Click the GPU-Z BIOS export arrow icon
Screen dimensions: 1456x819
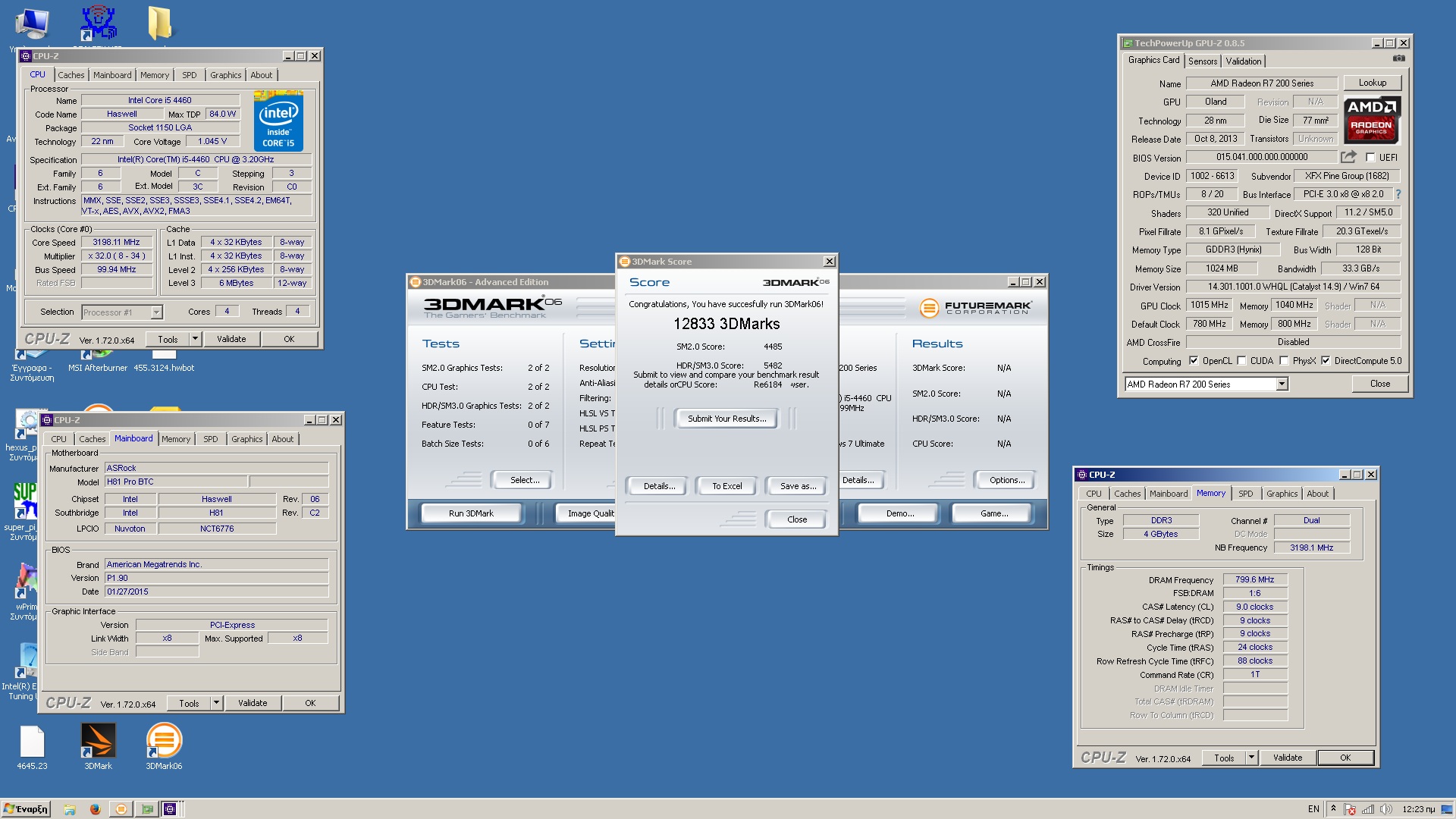click(1348, 157)
